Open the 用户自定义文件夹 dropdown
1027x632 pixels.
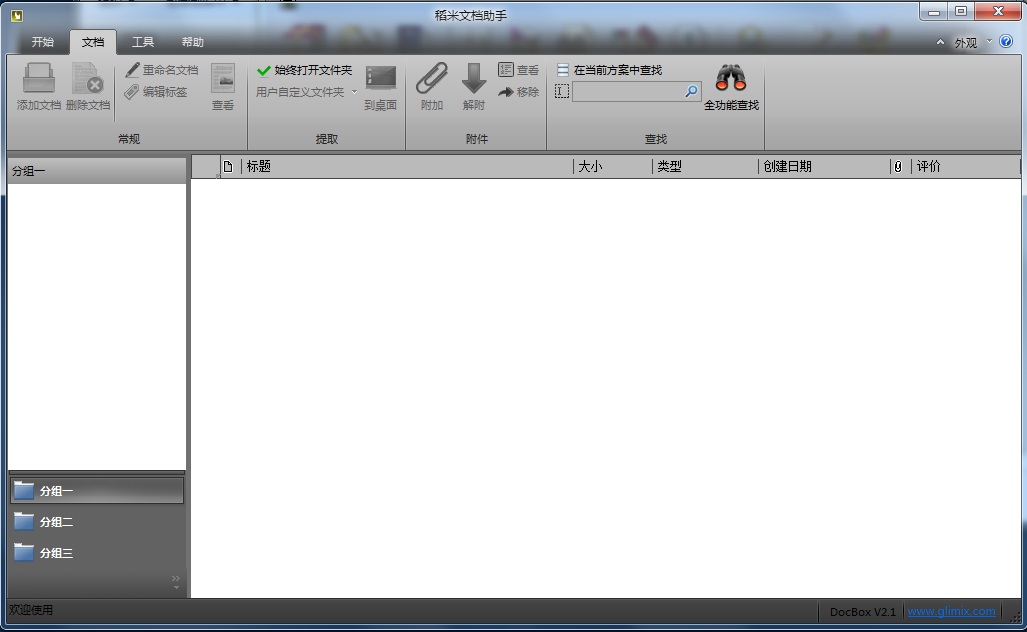point(355,91)
